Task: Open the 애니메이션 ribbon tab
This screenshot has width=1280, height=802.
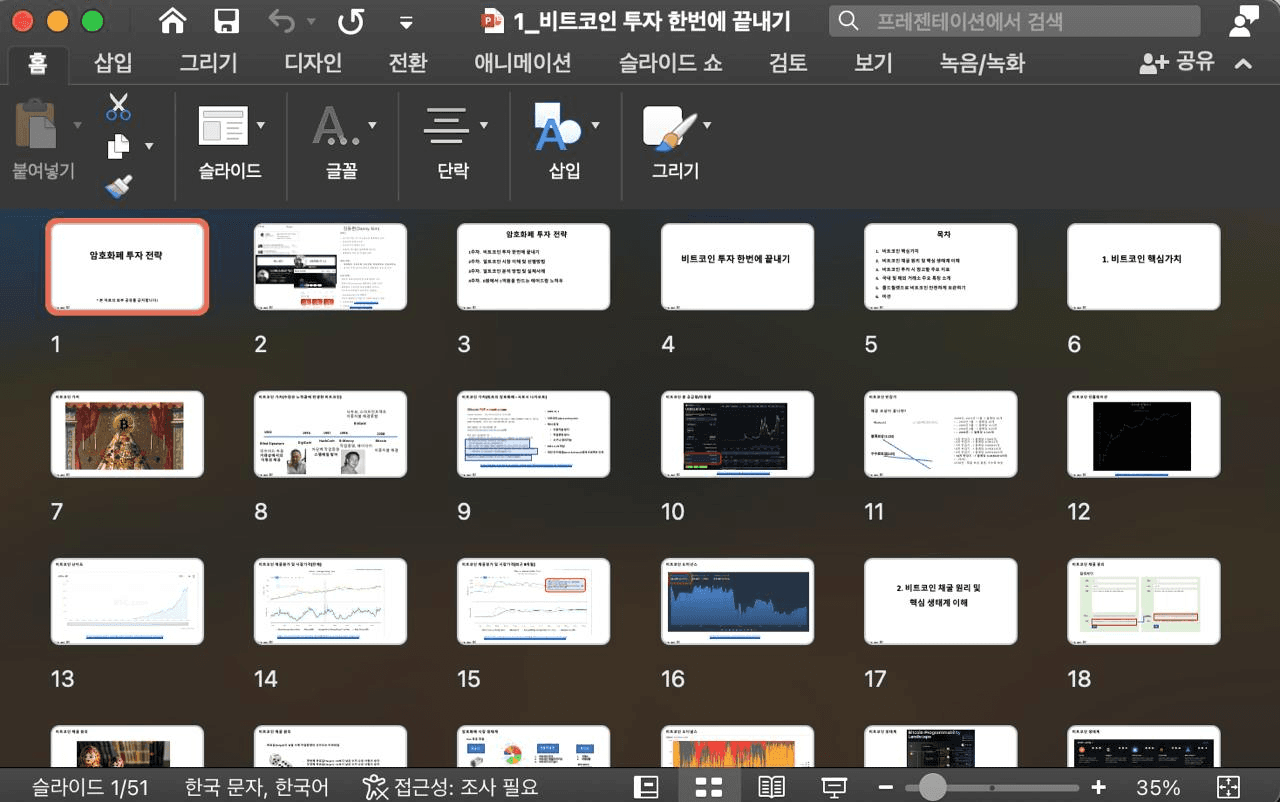Action: (x=523, y=63)
